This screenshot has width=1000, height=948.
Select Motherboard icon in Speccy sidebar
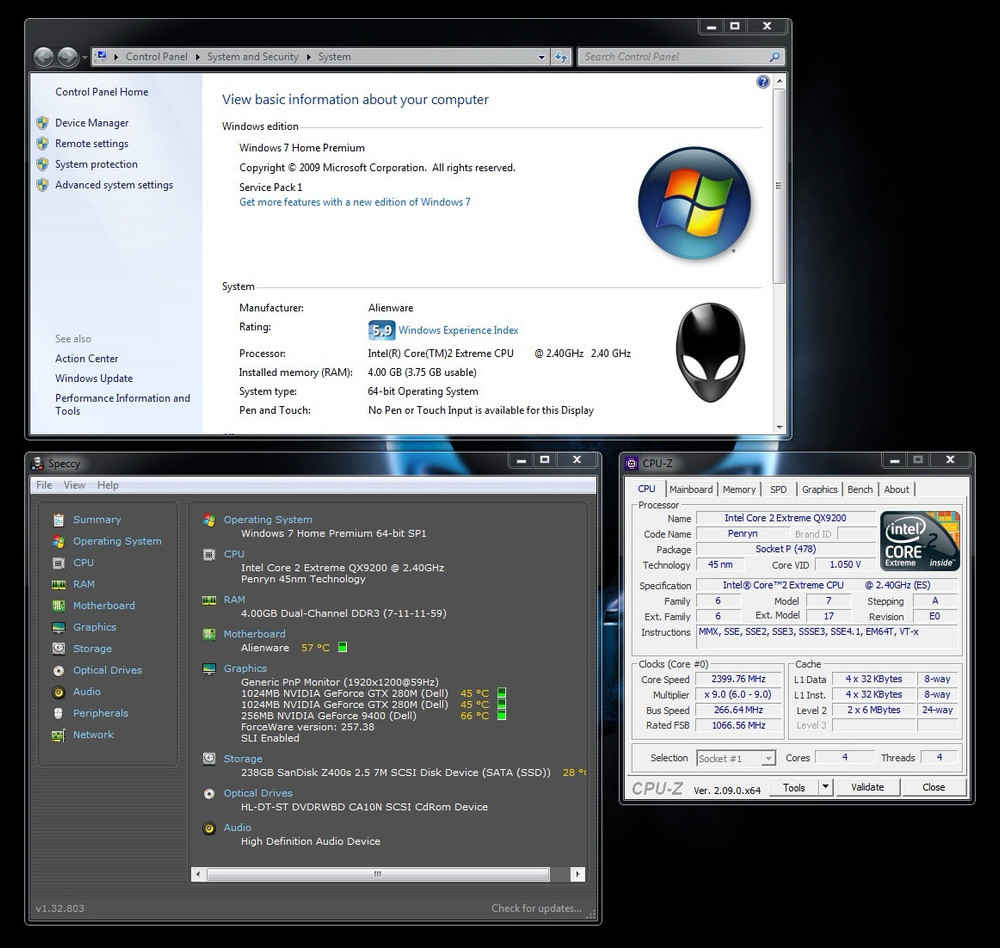click(59, 606)
